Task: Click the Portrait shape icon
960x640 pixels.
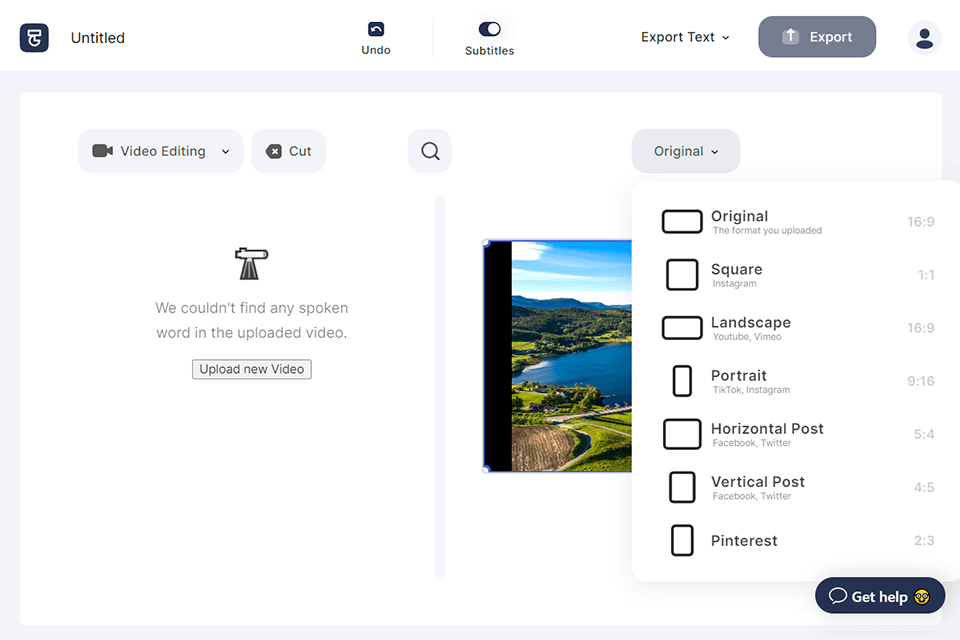Action: (x=682, y=381)
